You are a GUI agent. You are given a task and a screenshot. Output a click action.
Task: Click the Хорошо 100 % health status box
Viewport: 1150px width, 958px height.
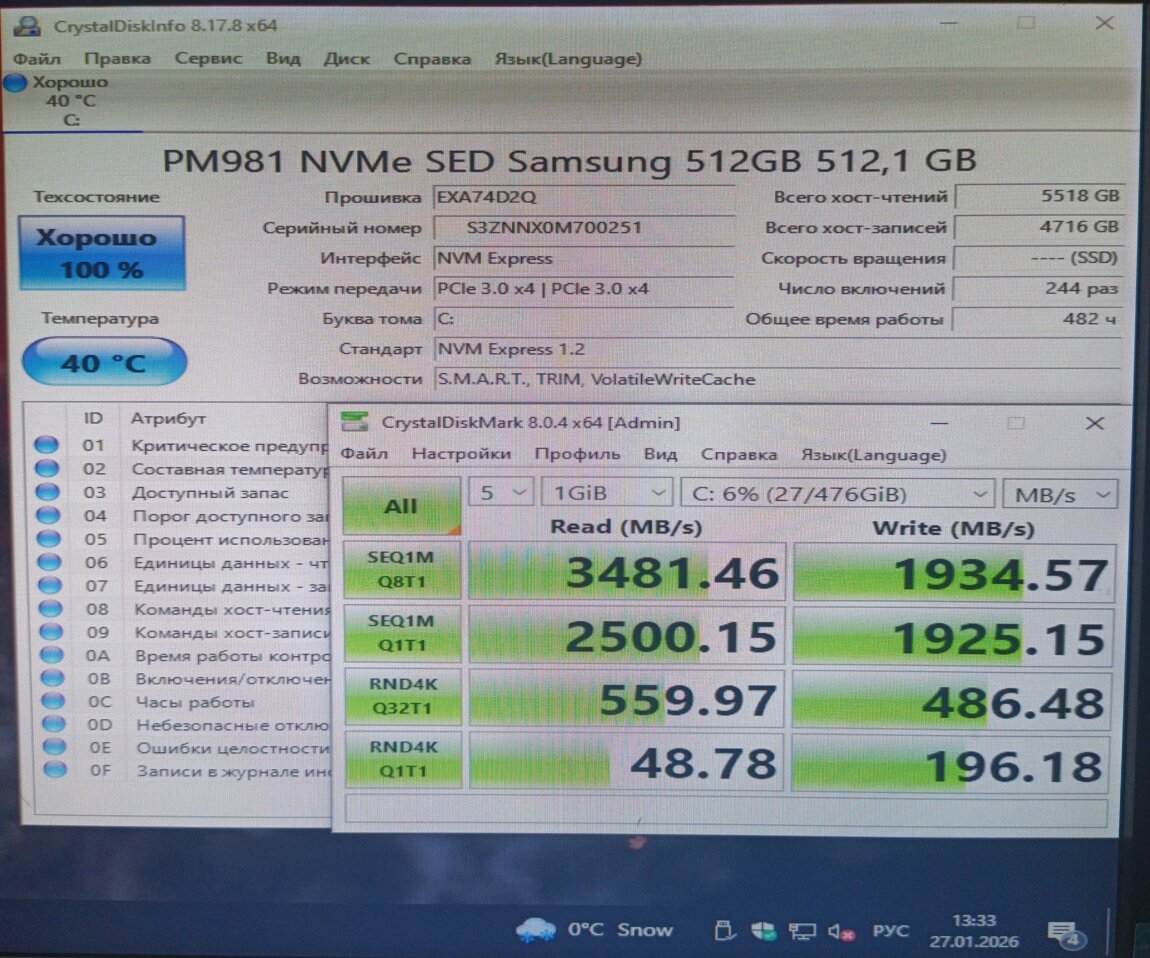click(x=102, y=253)
